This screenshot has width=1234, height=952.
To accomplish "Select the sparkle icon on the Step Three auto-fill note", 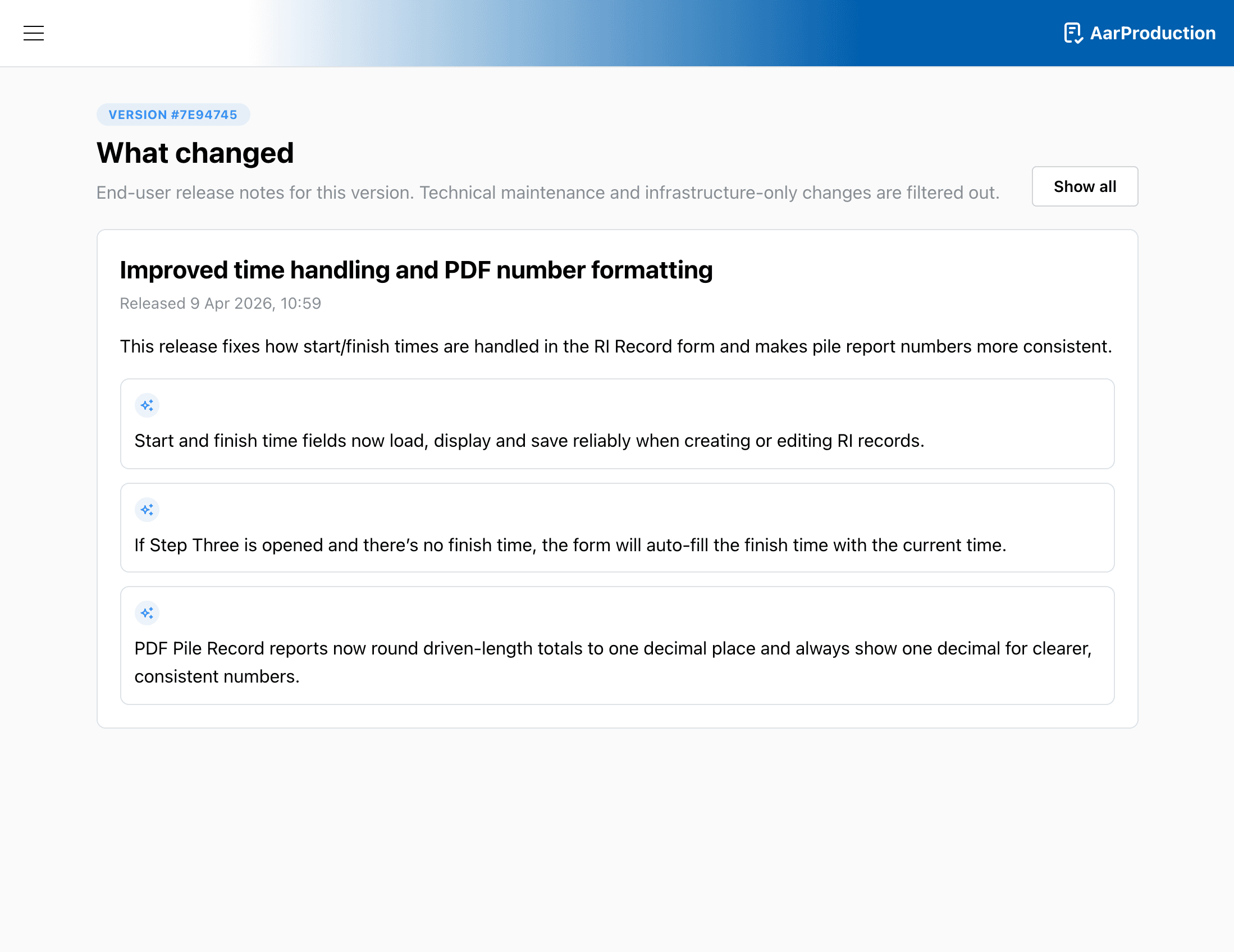I will [147, 510].
